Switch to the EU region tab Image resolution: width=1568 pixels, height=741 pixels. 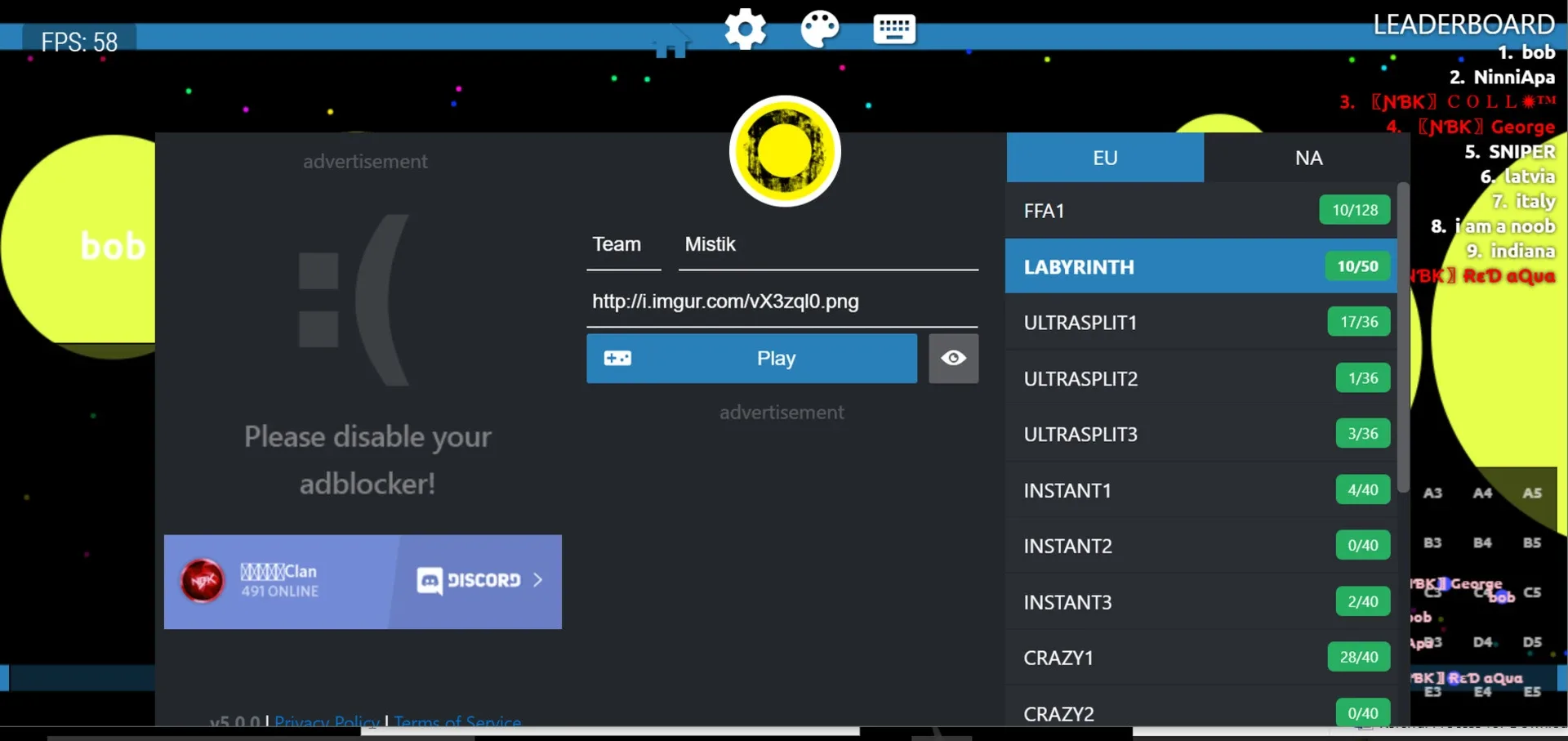click(1104, 158)
